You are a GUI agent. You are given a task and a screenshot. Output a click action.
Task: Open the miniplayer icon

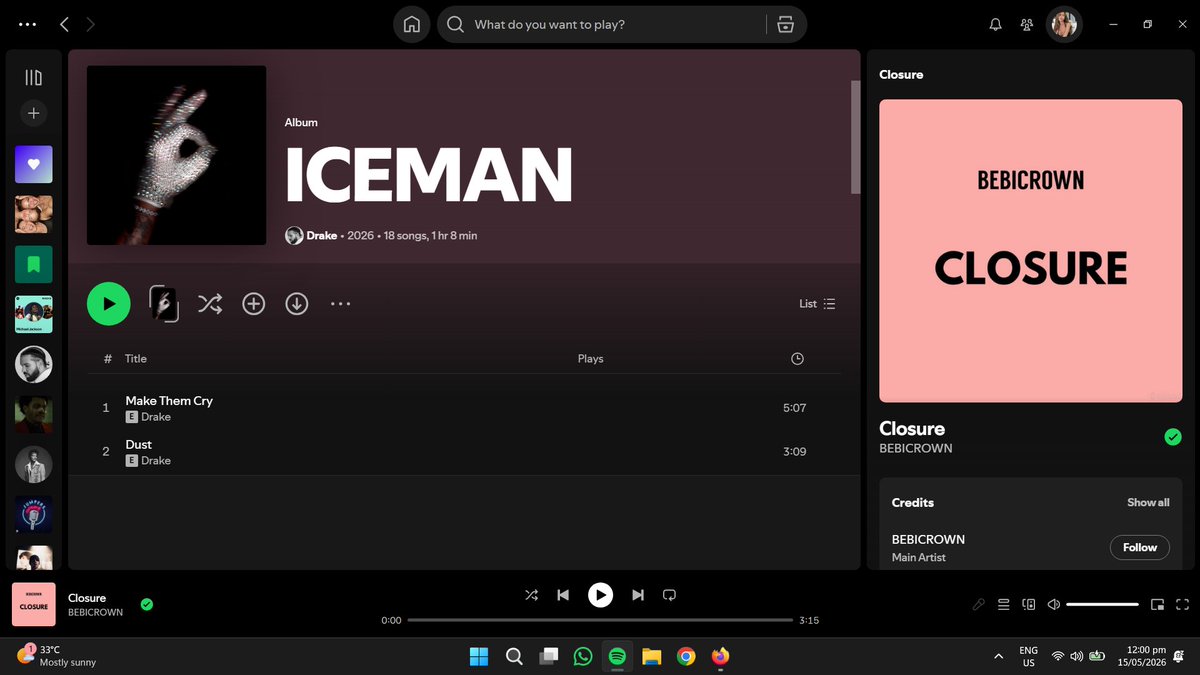pyautogui.click(x=1157, y=604)
